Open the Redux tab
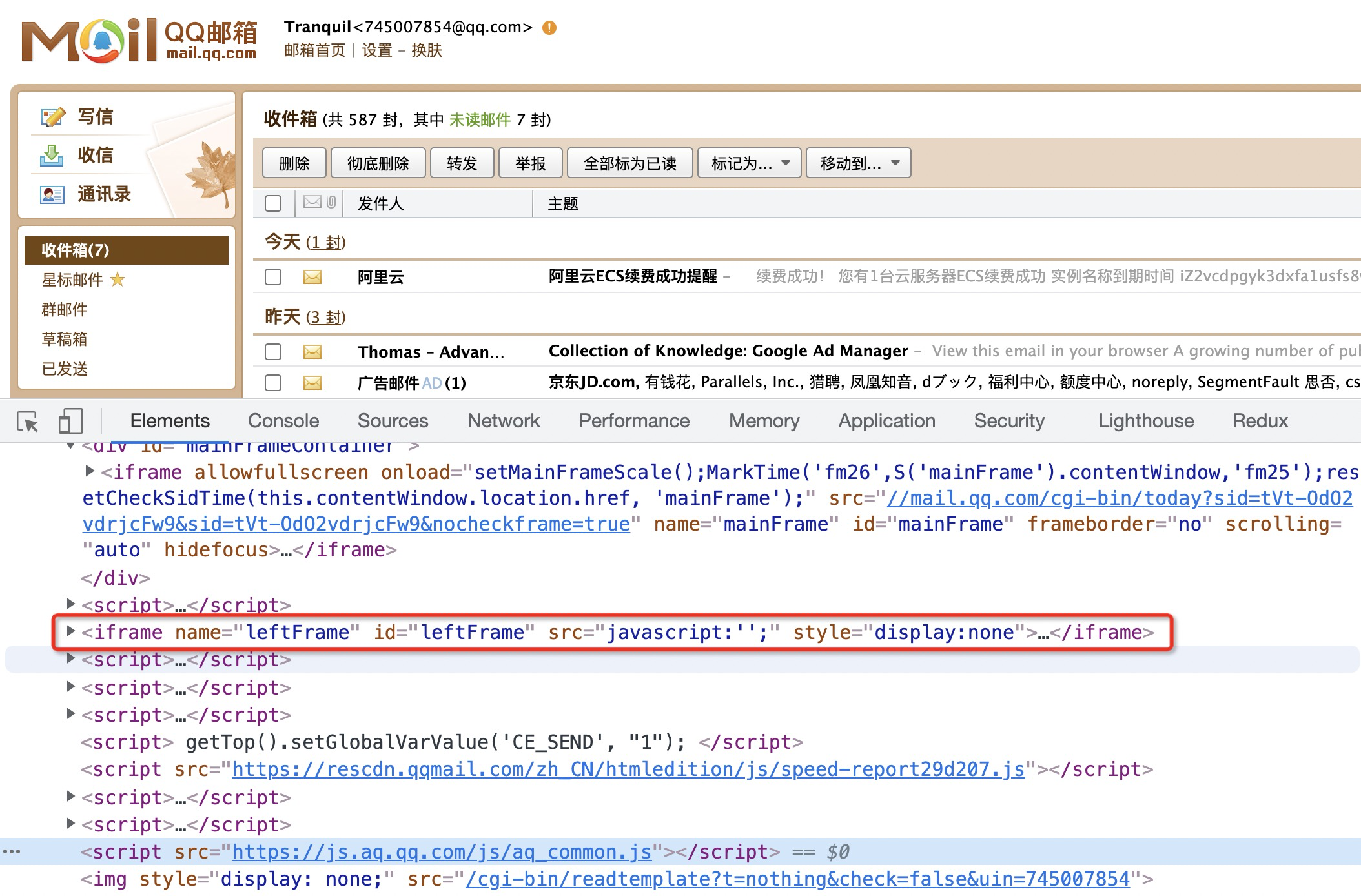 coord(1260,421)
